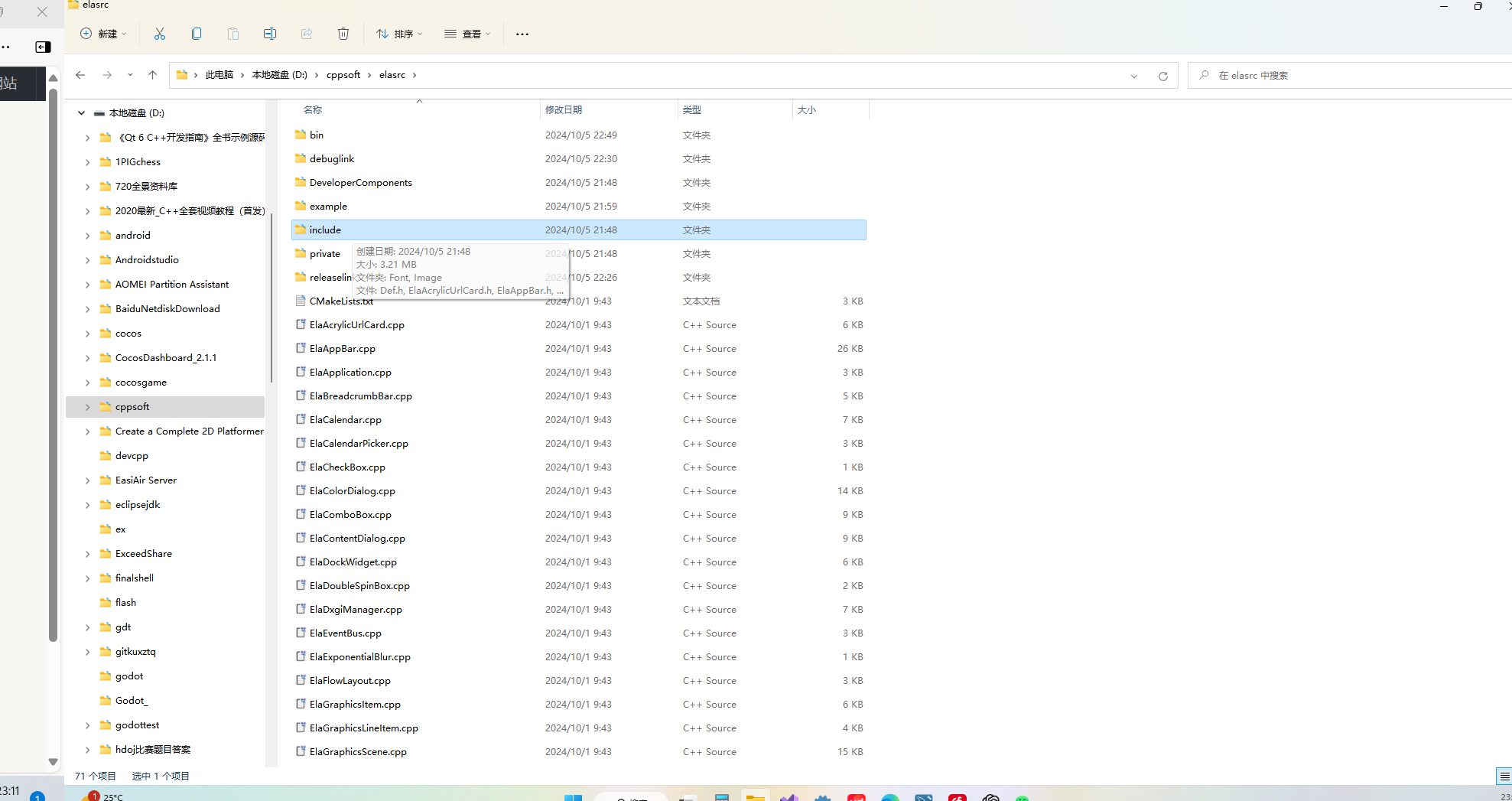This screenshot has height=801, width=1512.
Task: Go back with the left arrow
Action: (x=80, y=75)
